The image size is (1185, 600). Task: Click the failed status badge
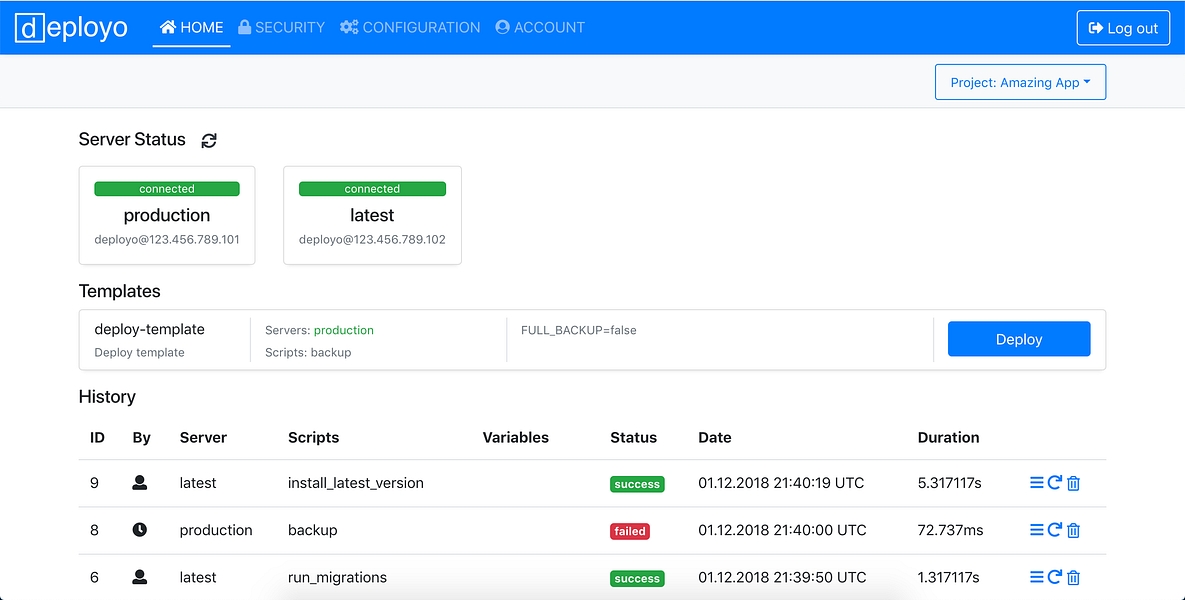click(x=630, y=531)
